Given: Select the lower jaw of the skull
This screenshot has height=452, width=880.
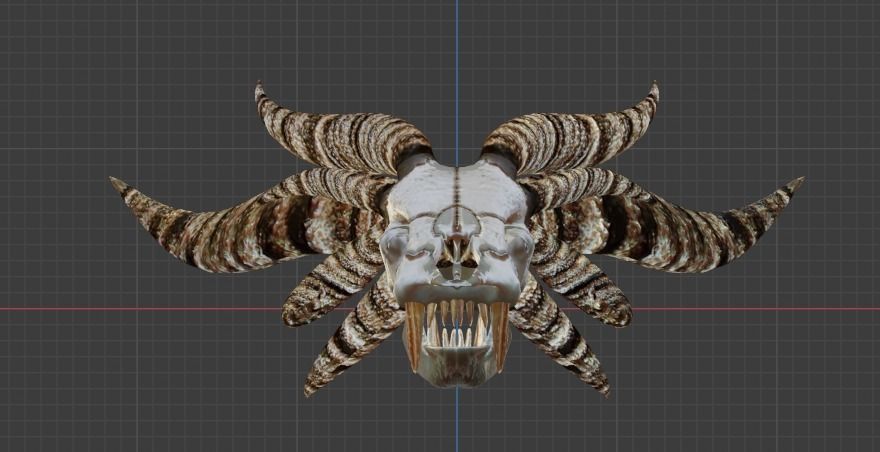Looking at the screenshot, I should [456, 366].
